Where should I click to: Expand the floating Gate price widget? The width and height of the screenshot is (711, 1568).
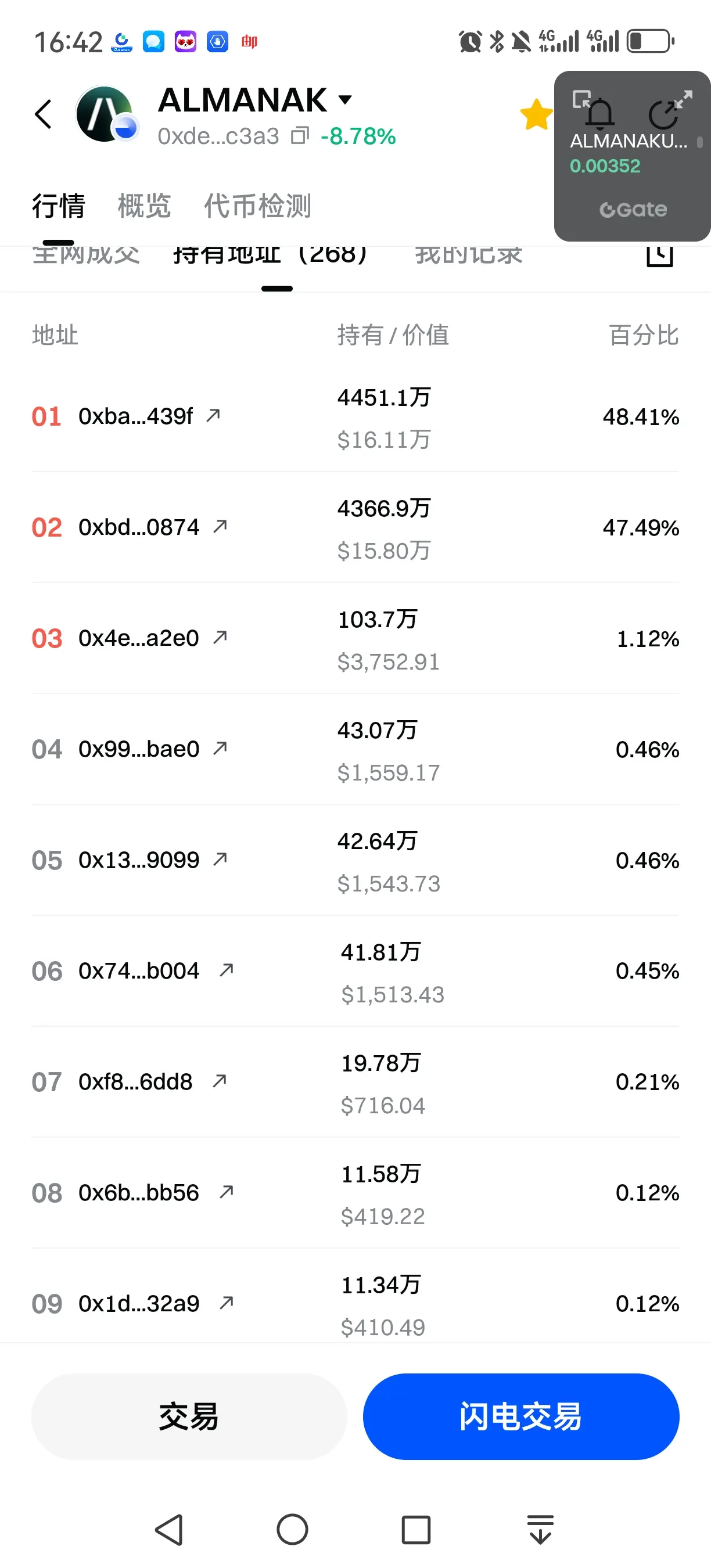[x=683, y=99]
